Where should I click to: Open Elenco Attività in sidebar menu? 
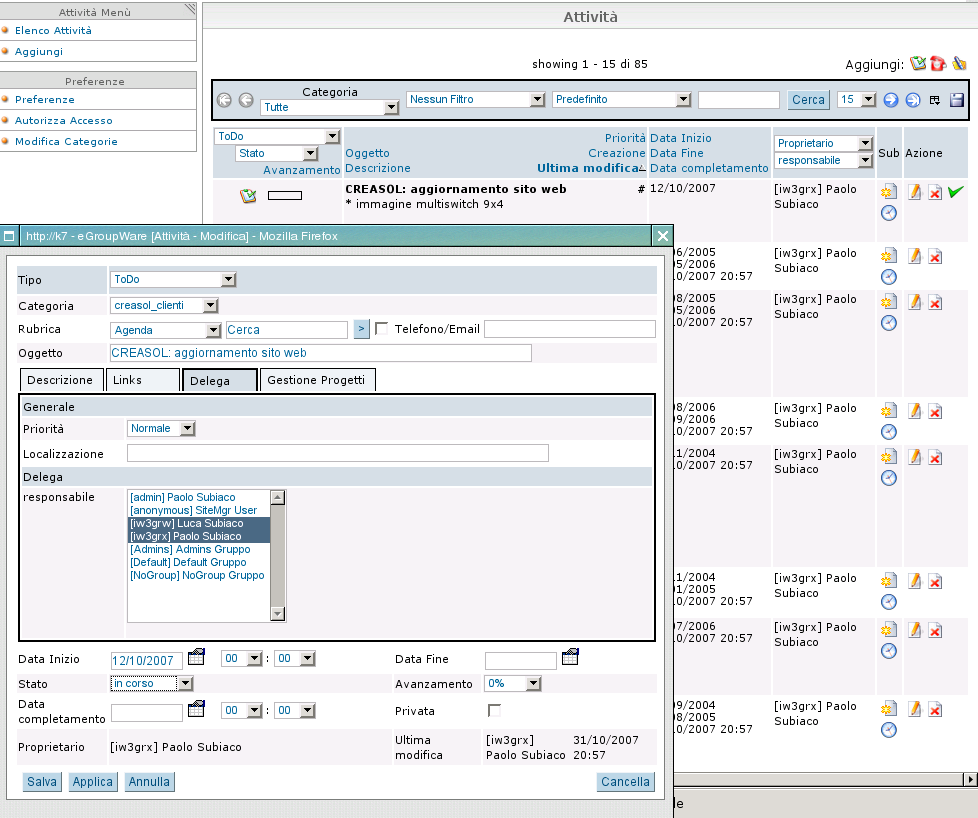pyautogui.click(x=53, y=31)
